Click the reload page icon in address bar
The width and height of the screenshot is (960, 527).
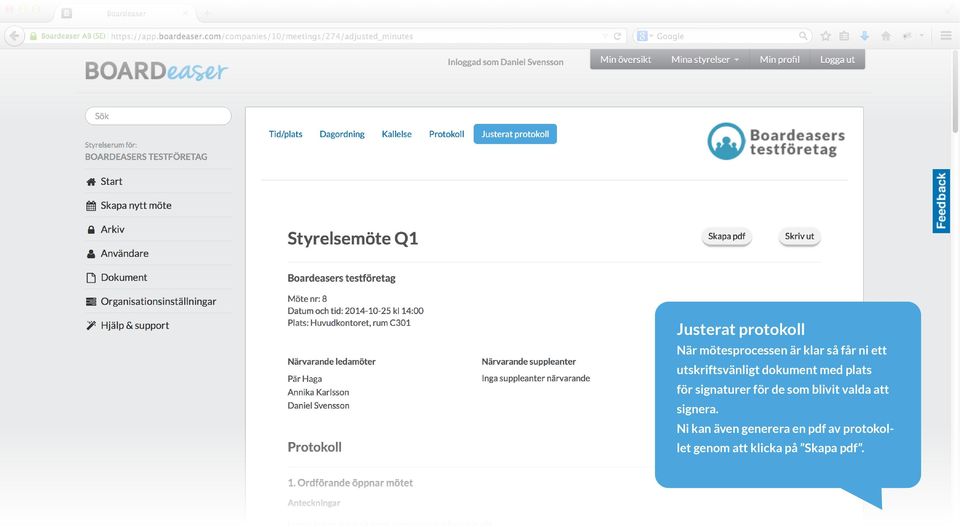point(617,36)
